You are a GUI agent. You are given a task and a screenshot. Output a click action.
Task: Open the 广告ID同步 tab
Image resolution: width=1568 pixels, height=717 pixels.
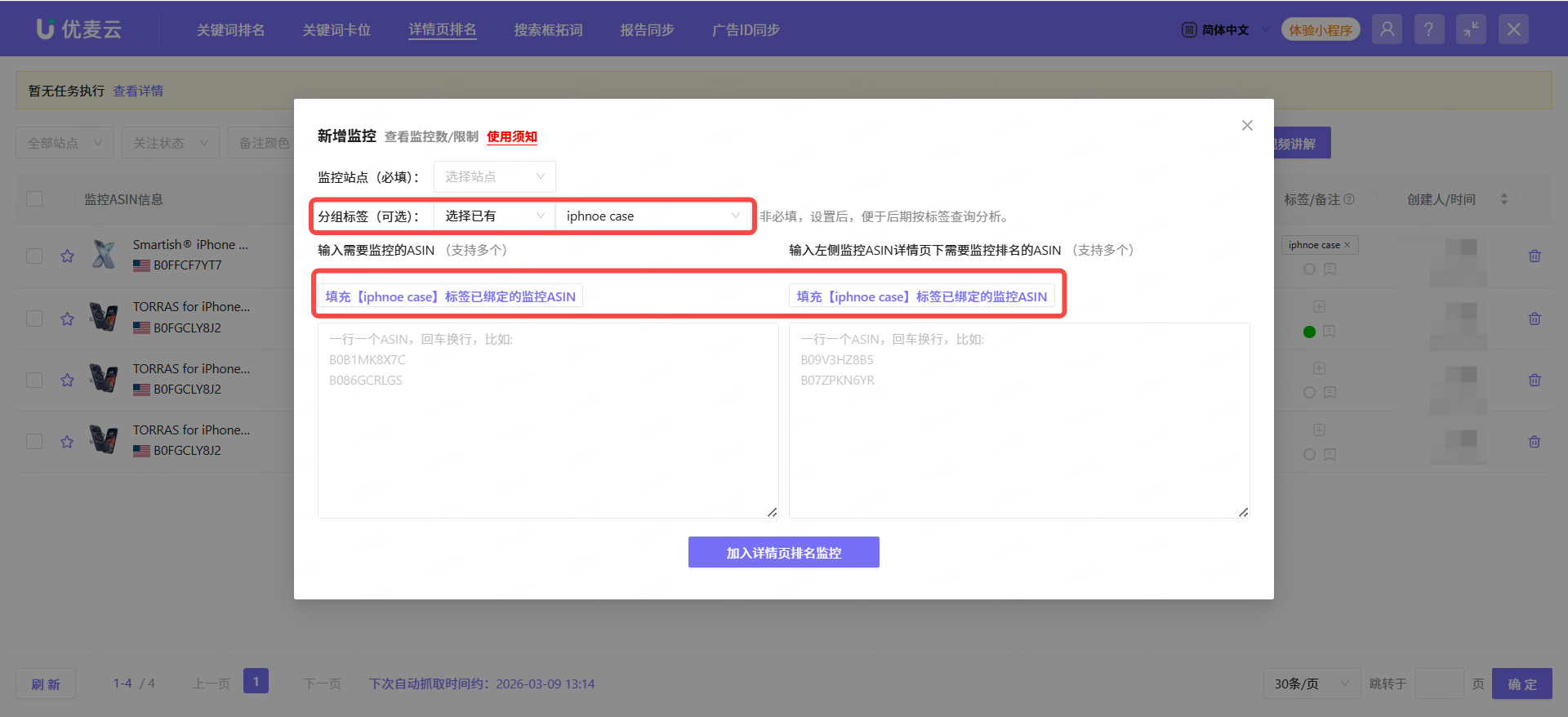click(x=746, y=30)
